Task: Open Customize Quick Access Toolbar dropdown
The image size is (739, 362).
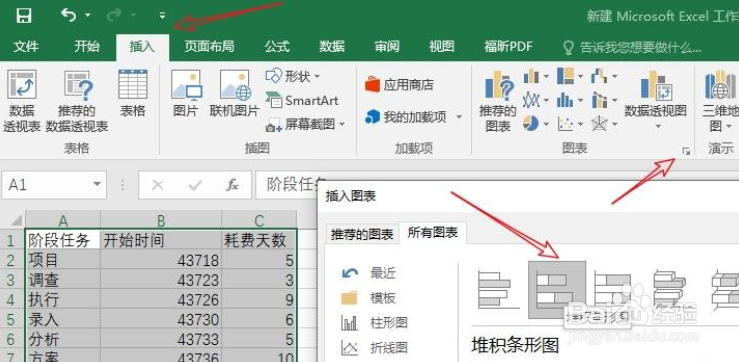Action: 163,16
